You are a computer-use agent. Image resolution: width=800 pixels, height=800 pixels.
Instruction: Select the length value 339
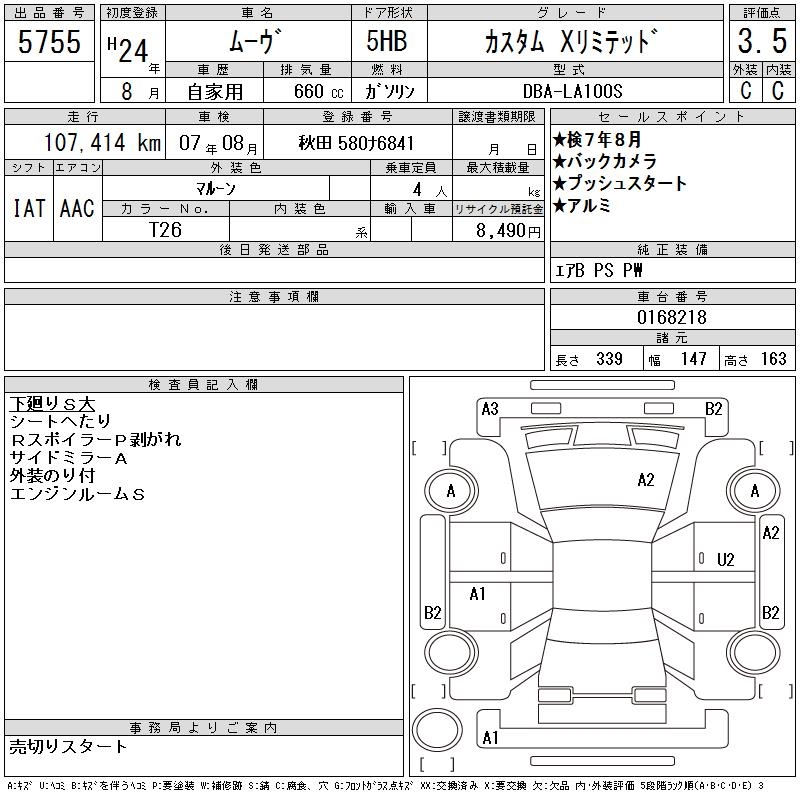(x=609, y=359)
